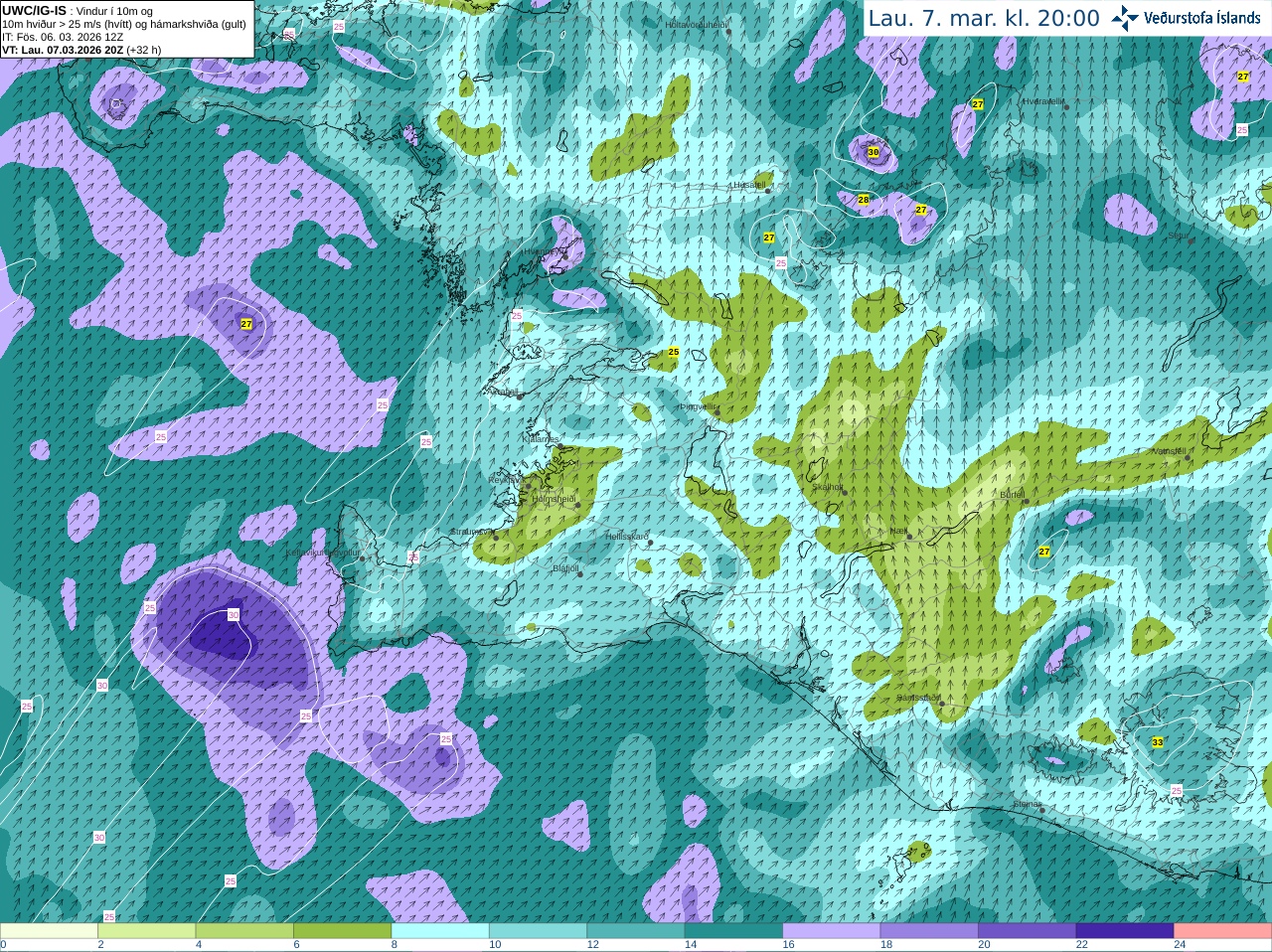1272x952 pixels.
Task: Click the Búrfell station label
Action: pos(1012,494)
